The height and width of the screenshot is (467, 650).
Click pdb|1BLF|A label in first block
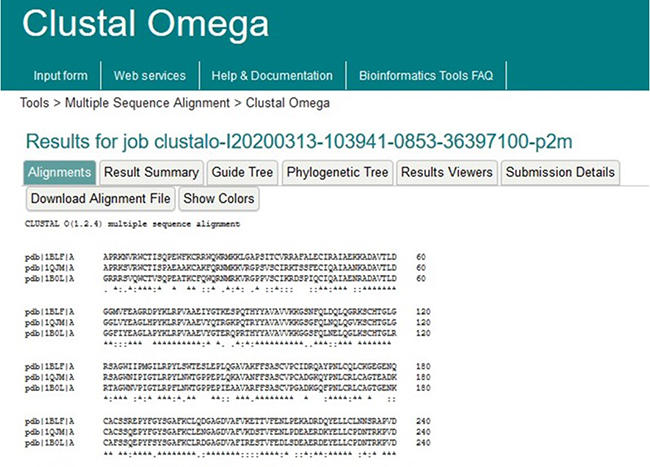coord(49,257)
